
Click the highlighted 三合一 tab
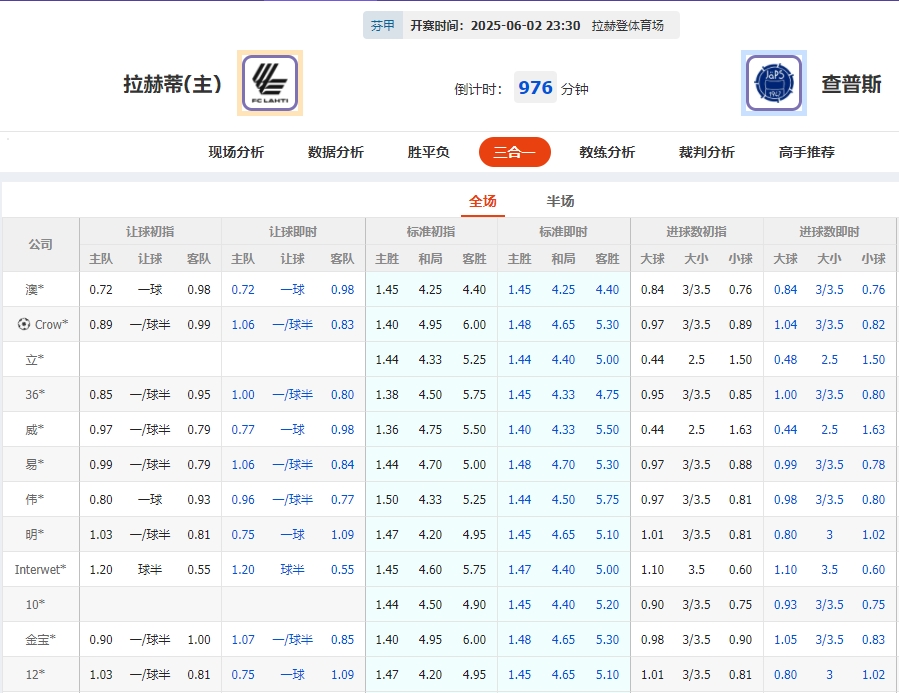point(515,152)
